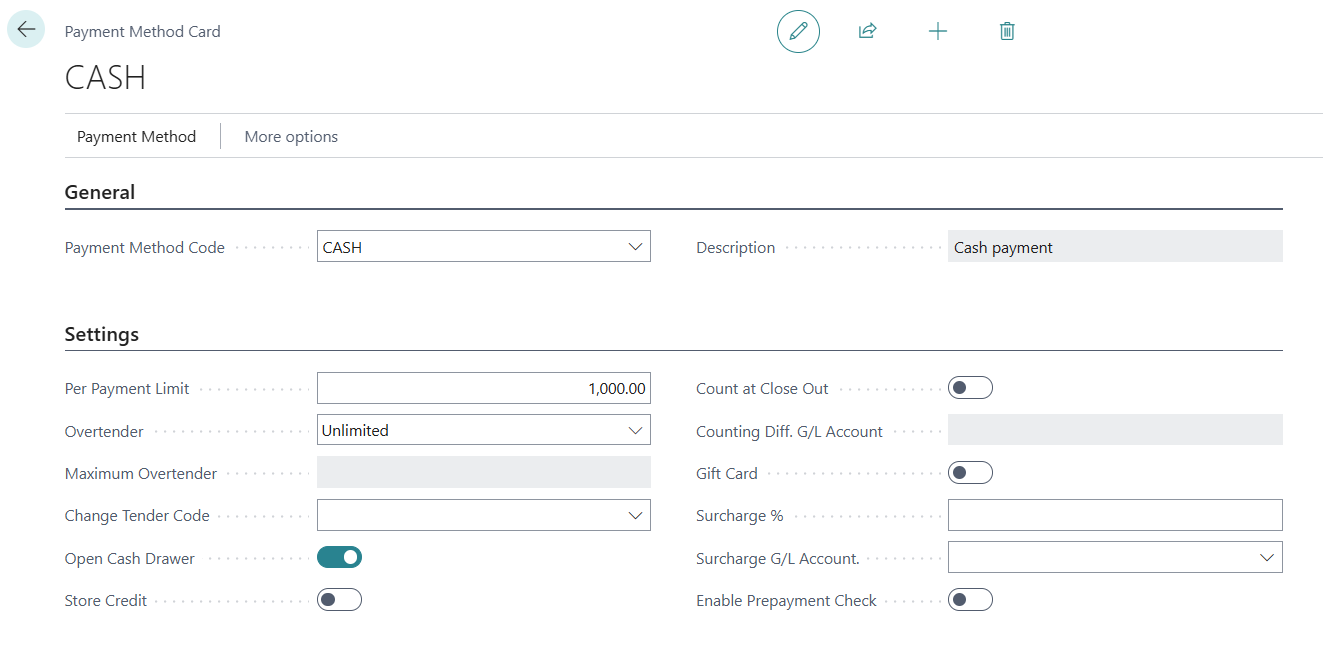1323x662 pixels.
Task: Click the Store Credit label
Action: tap(106, 600)
